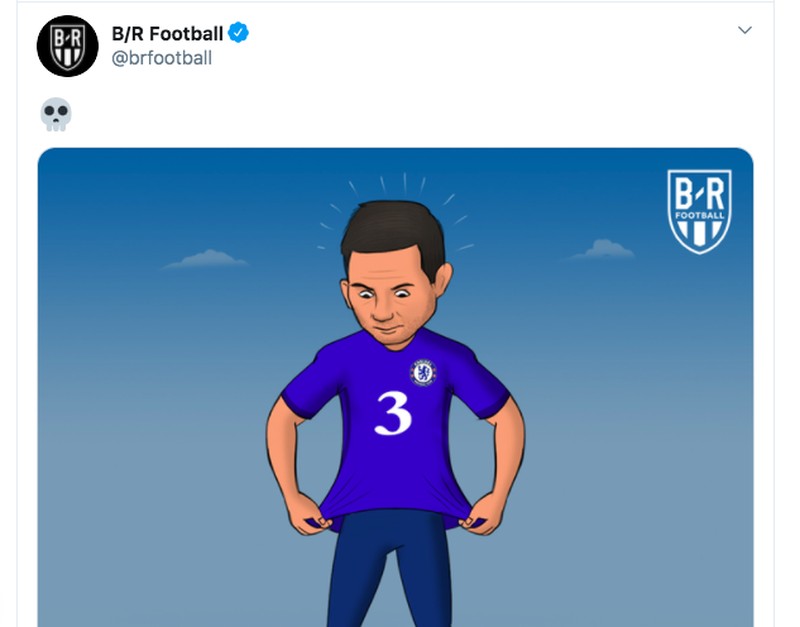Click the B/R Football shield logo in the image
This screenshot has width=800, height=627.
(699, 210)
